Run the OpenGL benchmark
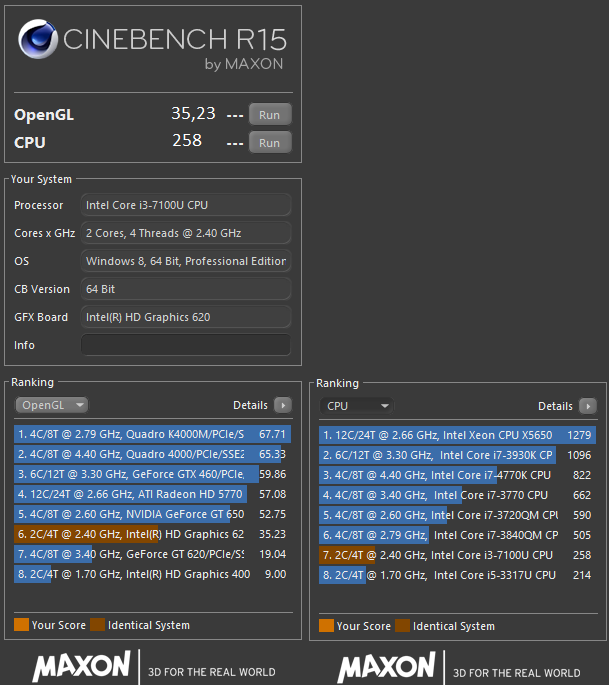Image resolution: width=609 pixels, height=685 pixels. [x=269, y=115]
